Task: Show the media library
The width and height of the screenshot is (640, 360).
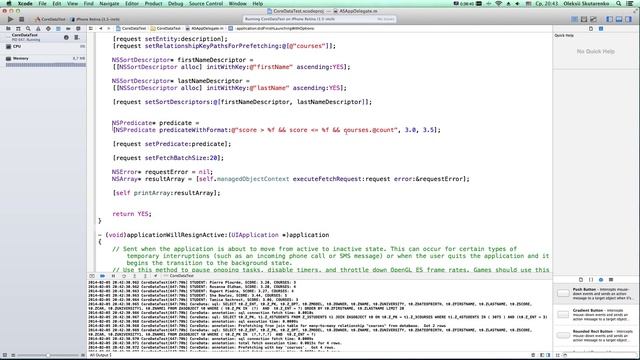Action: [x=611, y=280]
